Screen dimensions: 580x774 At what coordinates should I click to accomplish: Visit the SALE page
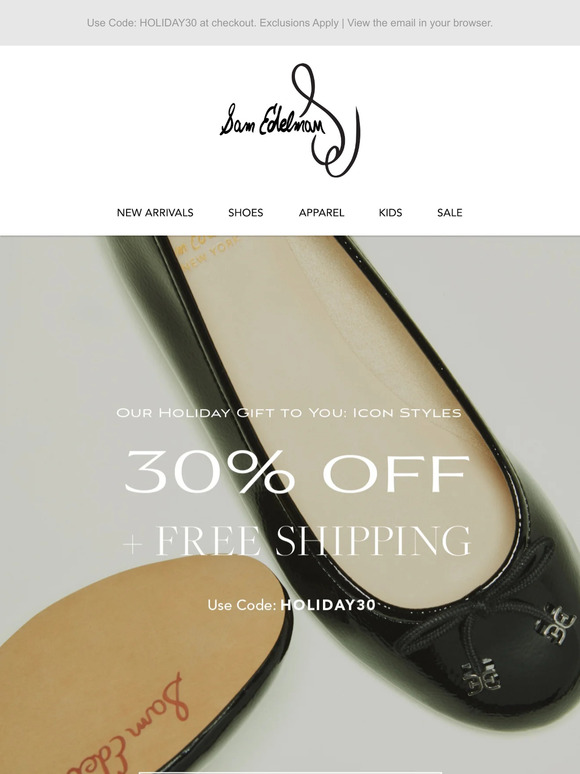tap(450, 213)
